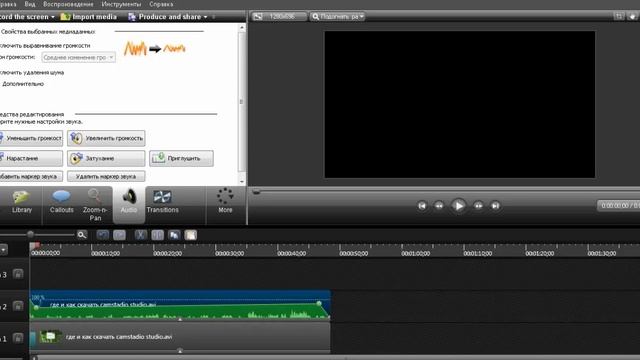Open volume variation dropdown Среднее изменение
640x360 pixels.
(78, 58)
